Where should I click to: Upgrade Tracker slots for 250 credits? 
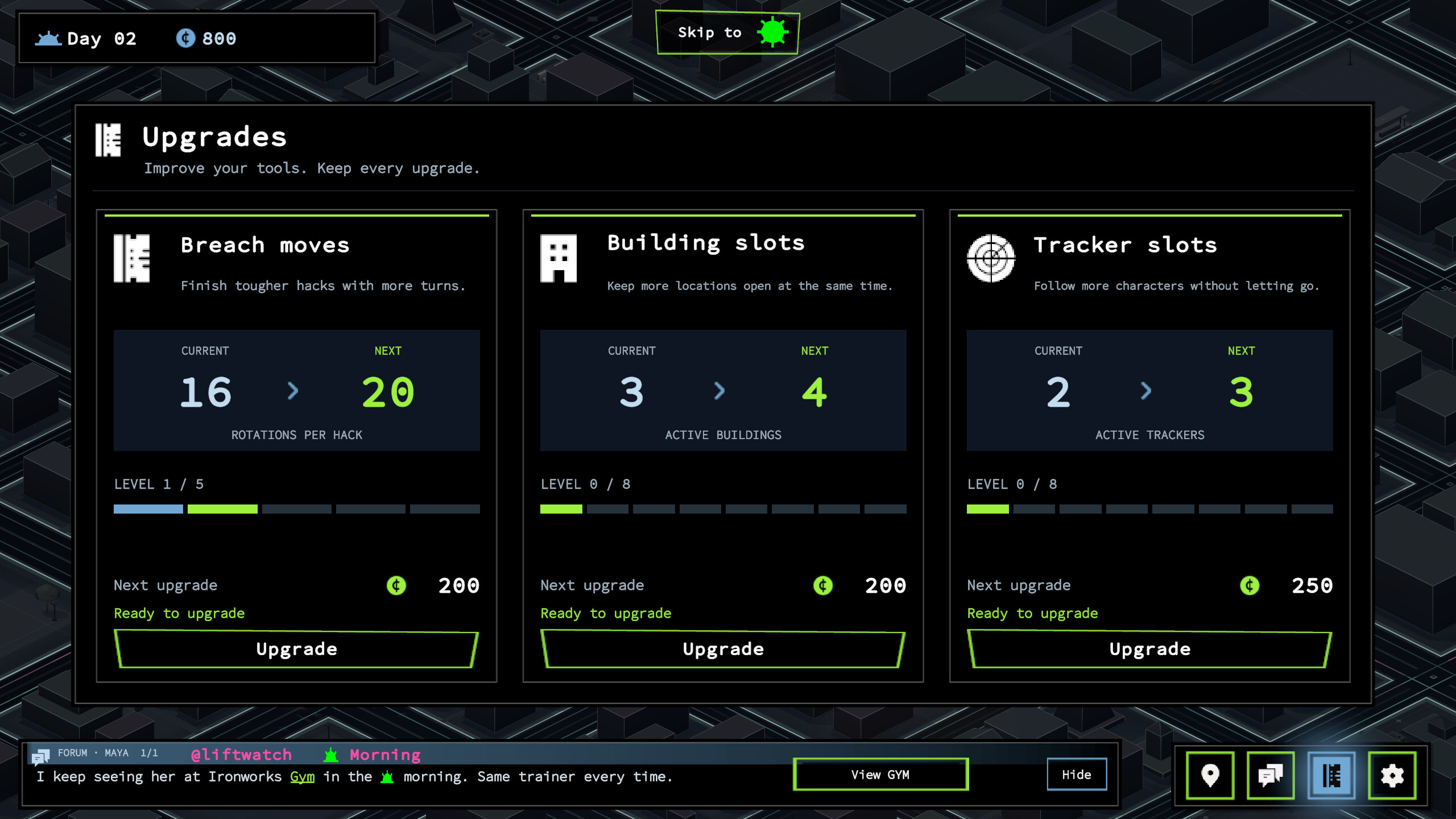pyautogui.click(x=1149, y=649)
